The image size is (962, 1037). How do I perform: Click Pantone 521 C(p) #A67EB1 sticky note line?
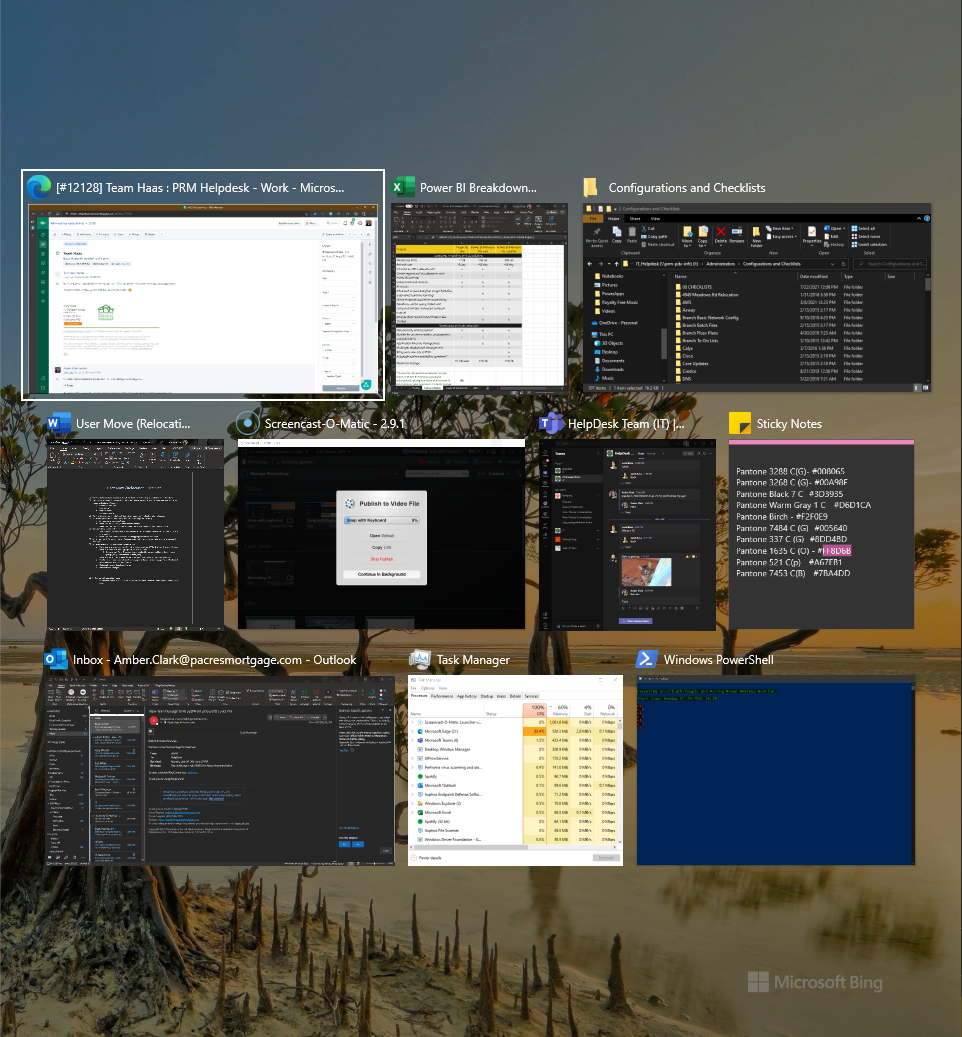pos(789,562)
